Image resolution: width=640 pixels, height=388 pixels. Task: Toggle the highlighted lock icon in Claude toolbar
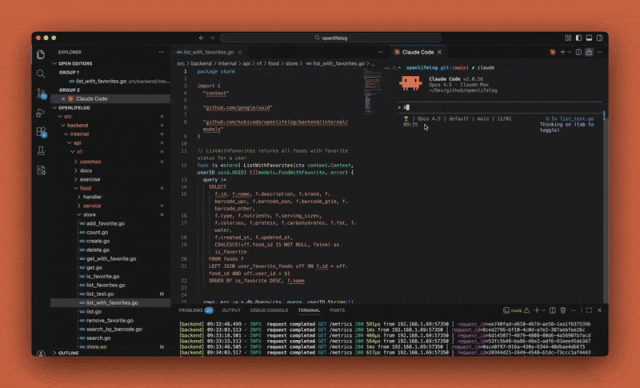(x=589, y=52)
